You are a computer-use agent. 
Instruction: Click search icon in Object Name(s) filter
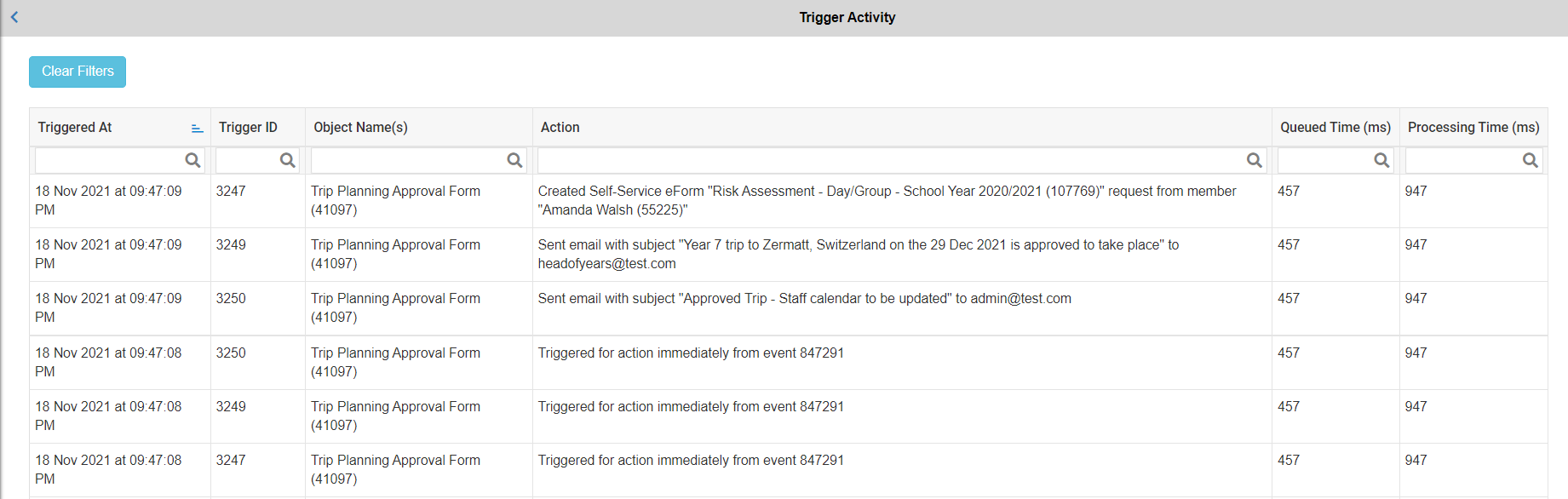pos(514,160)
